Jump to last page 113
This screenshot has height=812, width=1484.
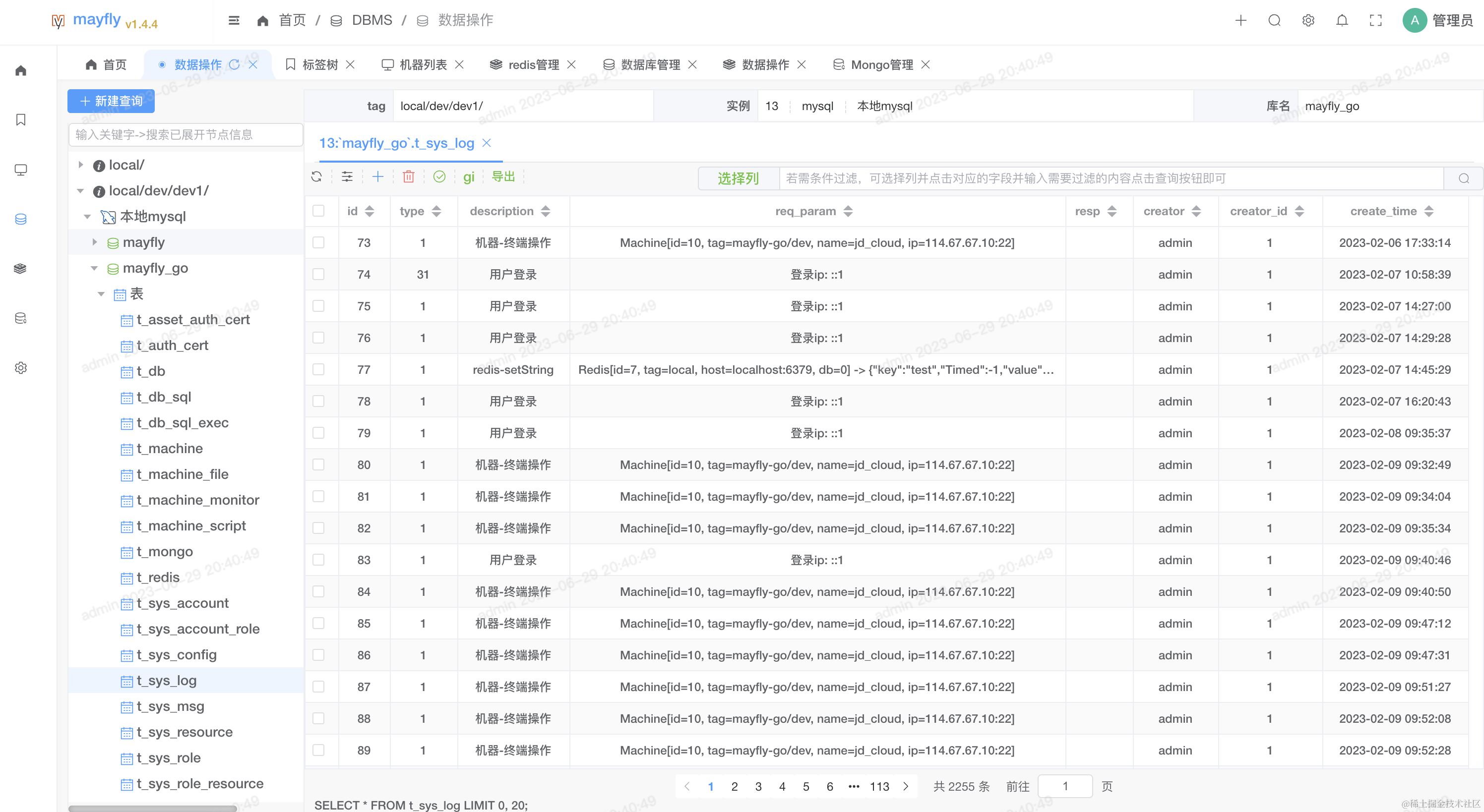[x=879, y=786]
